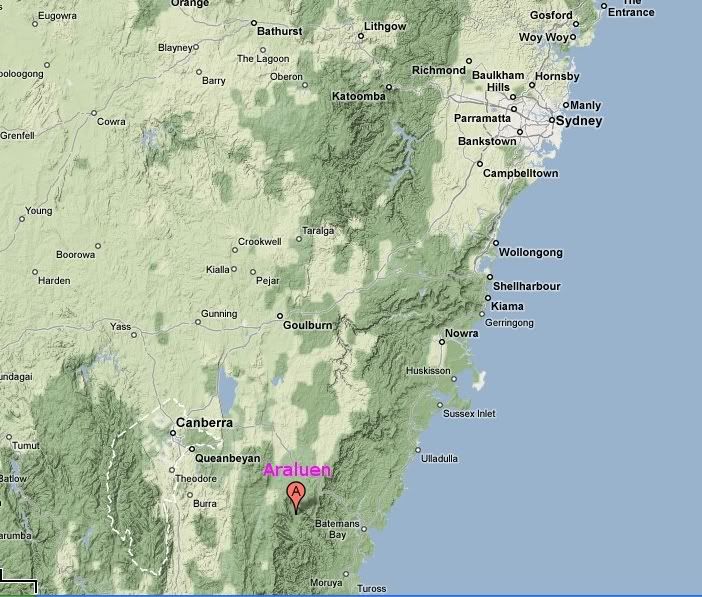Click the Parramatta label
This screenshot has height=597, width=702.
click(x=482, y=118)
